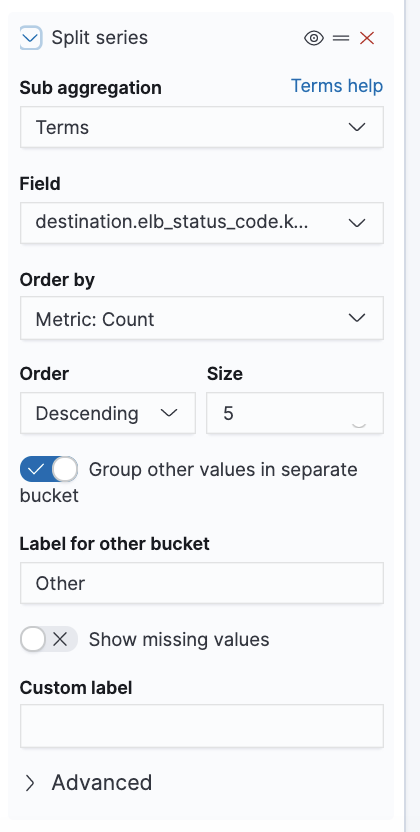Expand the Advanced section
Image resolution: width=420 pixels, height=832 pixels.
(89, 783)
